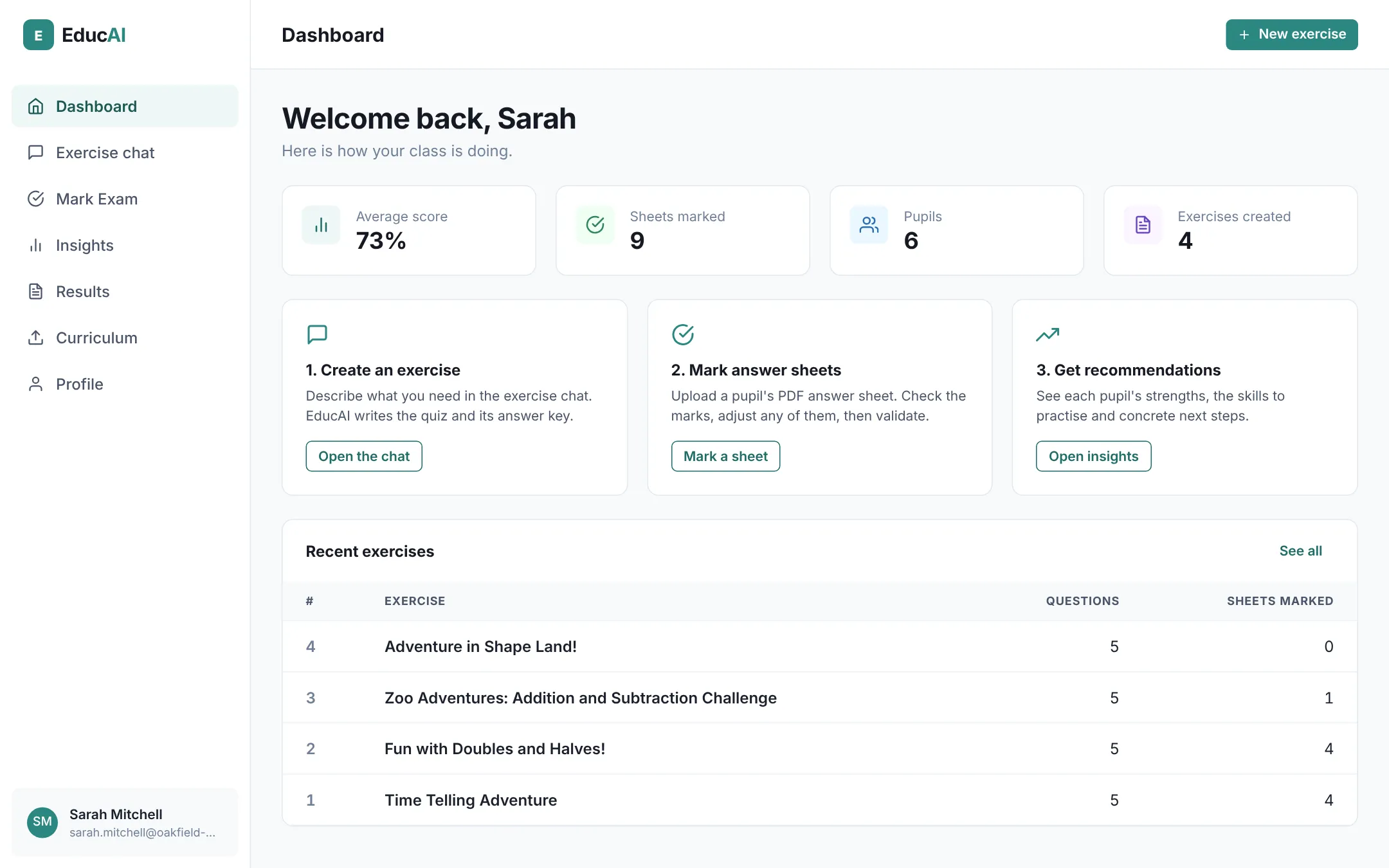Click the Average score chart icon
The image size is (1389, 868).
tap(321, 224)
